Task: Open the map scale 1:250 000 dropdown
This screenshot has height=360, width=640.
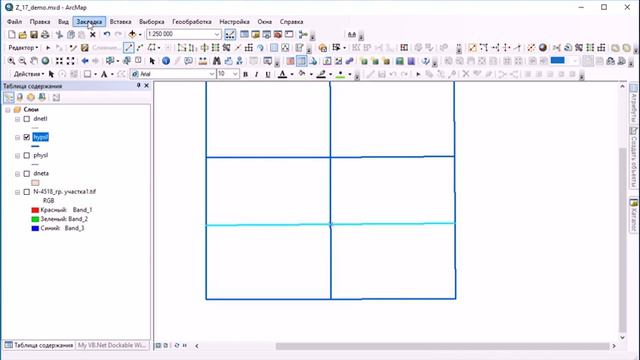Action: [x=217, y=34]
